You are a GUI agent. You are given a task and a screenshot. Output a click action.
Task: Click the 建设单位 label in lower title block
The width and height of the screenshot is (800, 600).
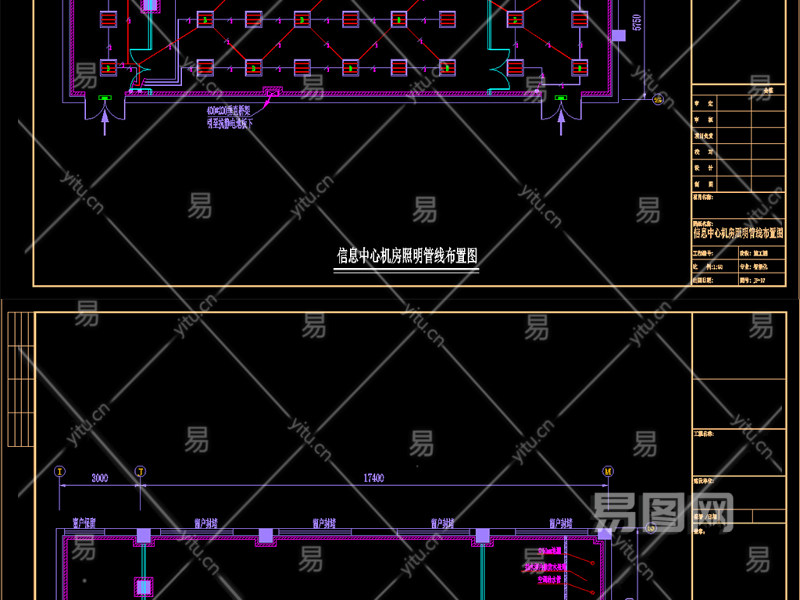(x=704, y=481)
